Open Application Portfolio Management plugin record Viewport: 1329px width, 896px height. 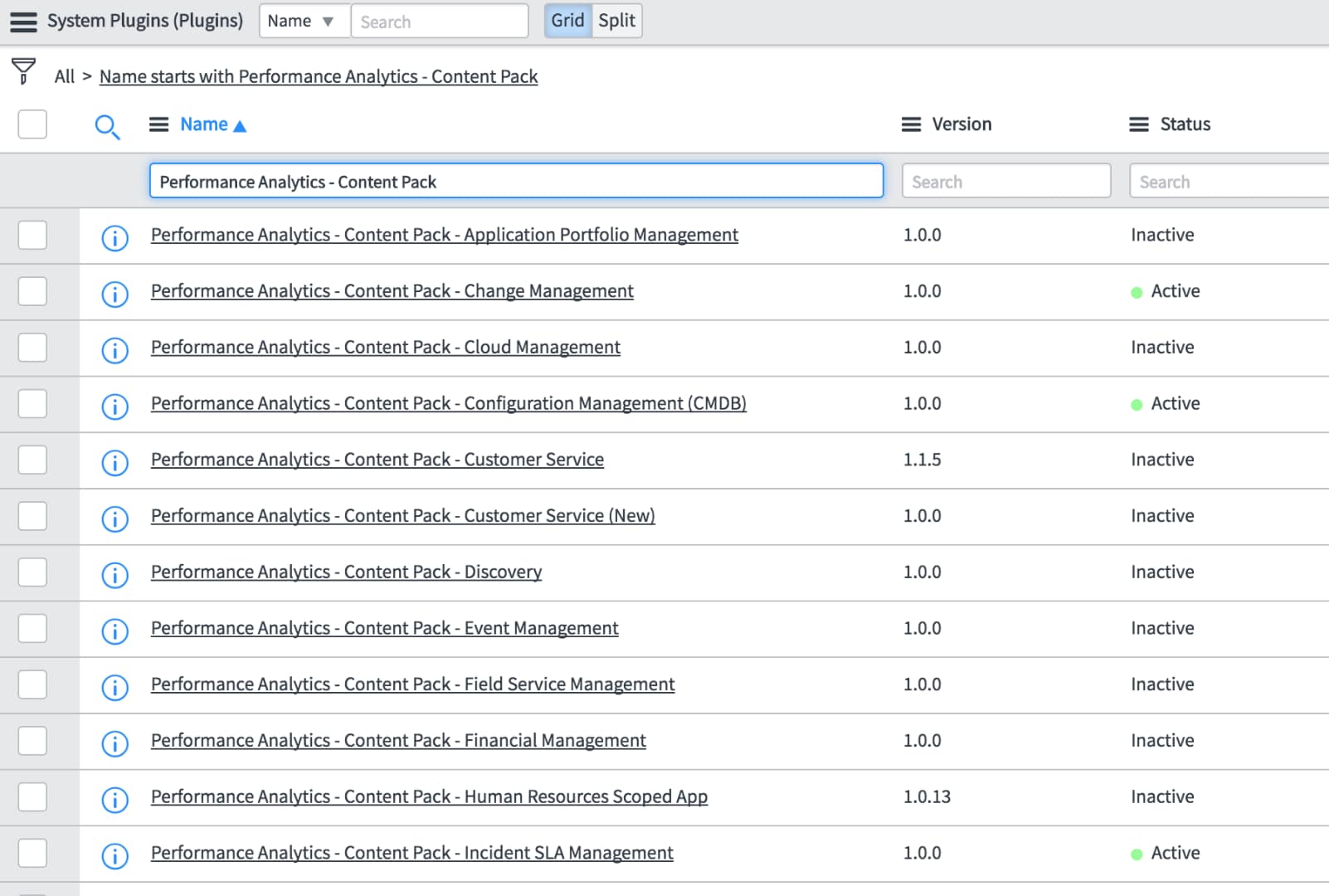click(445, 235)
